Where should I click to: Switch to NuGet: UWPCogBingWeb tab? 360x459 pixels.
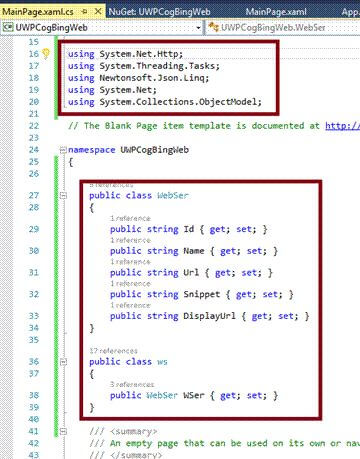[x=159, y=12]
